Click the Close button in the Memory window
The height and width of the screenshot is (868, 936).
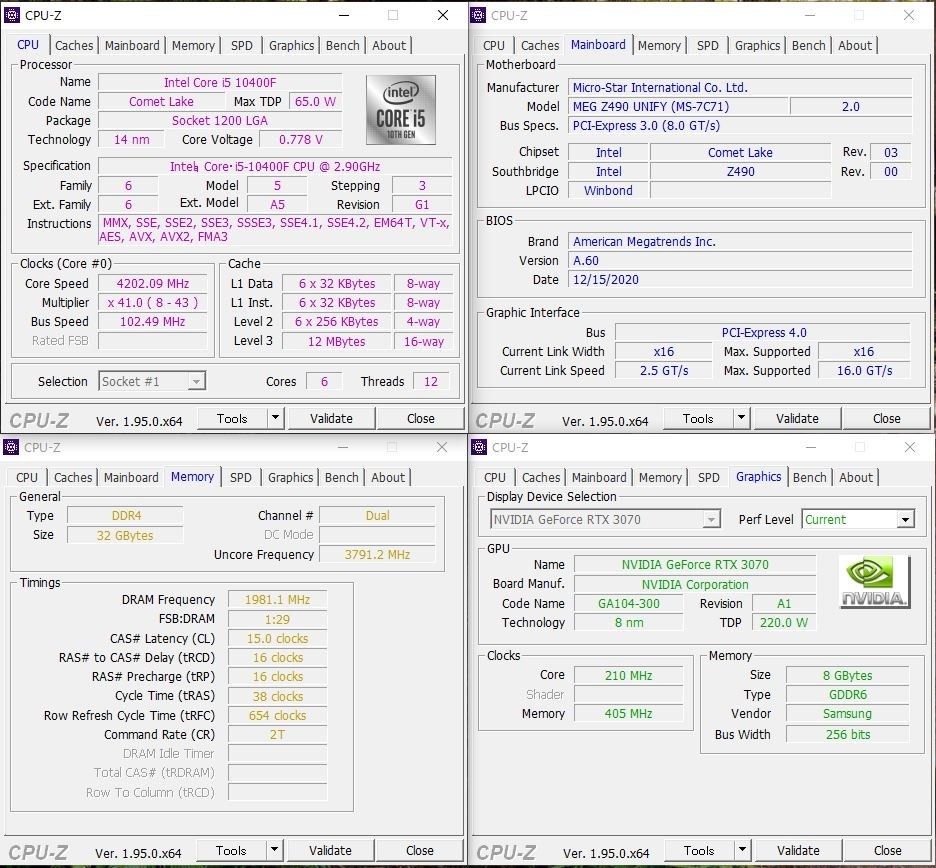[x=420, y=850]
